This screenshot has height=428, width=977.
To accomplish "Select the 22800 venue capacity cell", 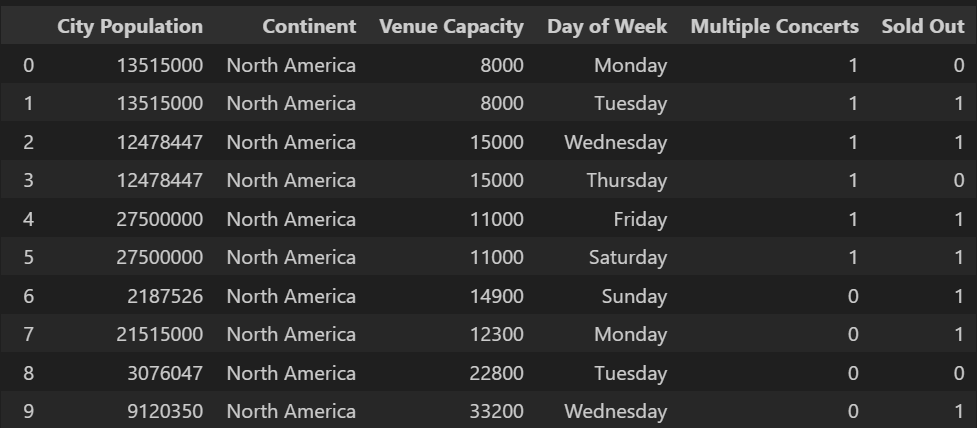I will click(x=497, y=373).
